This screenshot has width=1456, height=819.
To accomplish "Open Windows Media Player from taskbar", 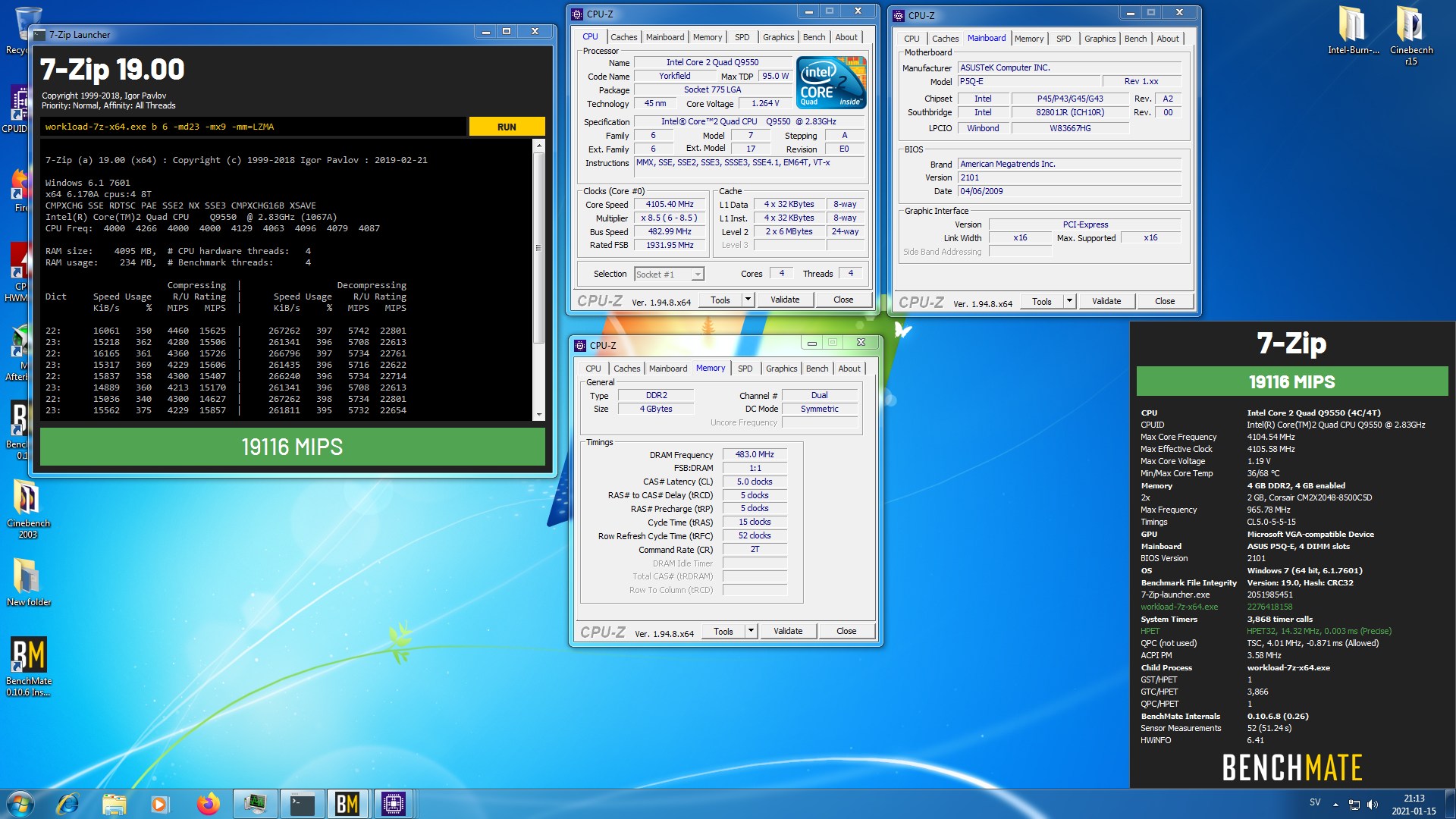I will pyautogui.click(x=159, y=804).
